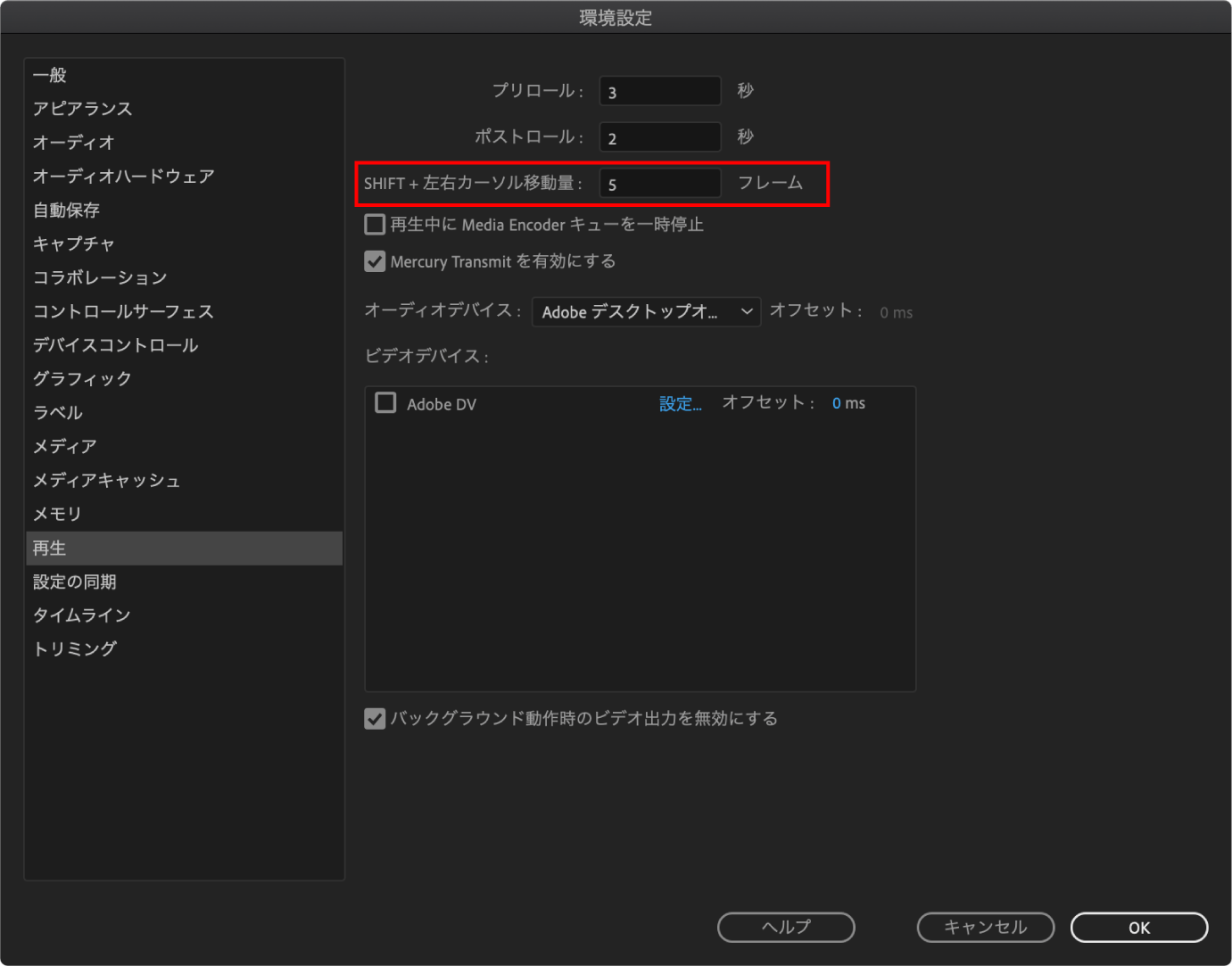Check the Adobe DV video device box
Viewport: 1232px width, 966px height.
385,403
